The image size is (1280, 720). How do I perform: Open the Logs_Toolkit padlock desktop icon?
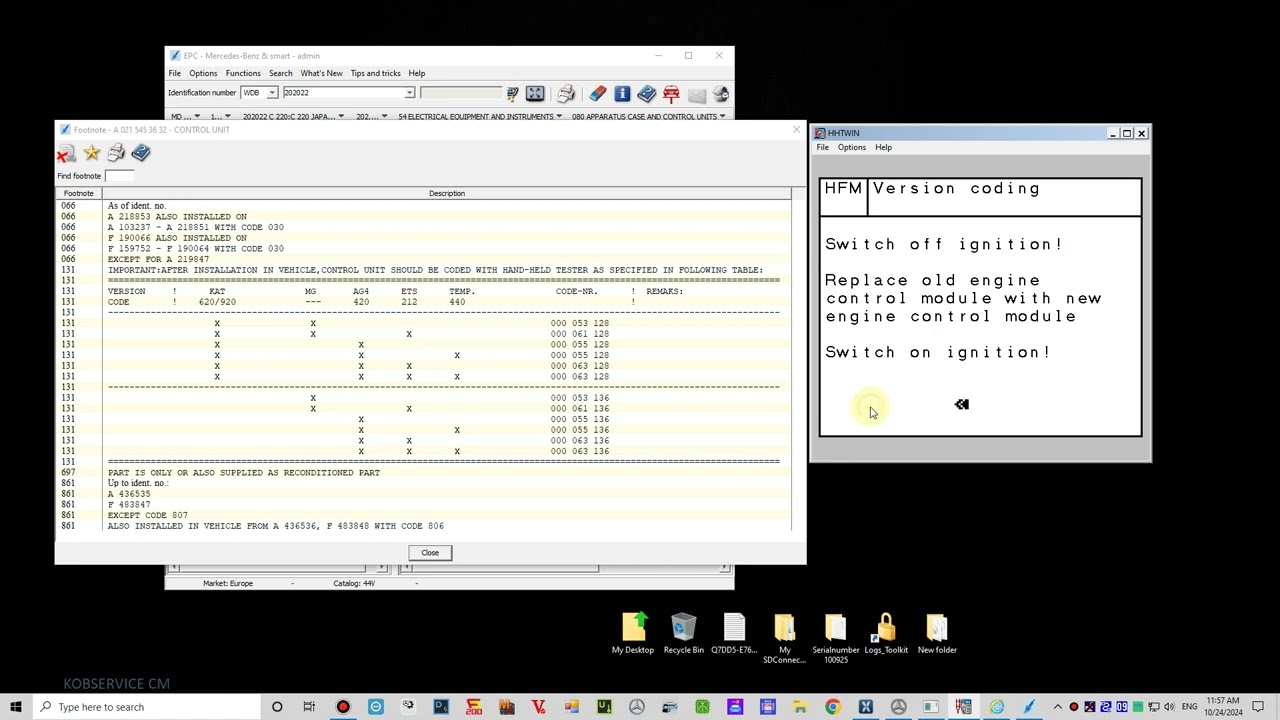coord(886,634)
